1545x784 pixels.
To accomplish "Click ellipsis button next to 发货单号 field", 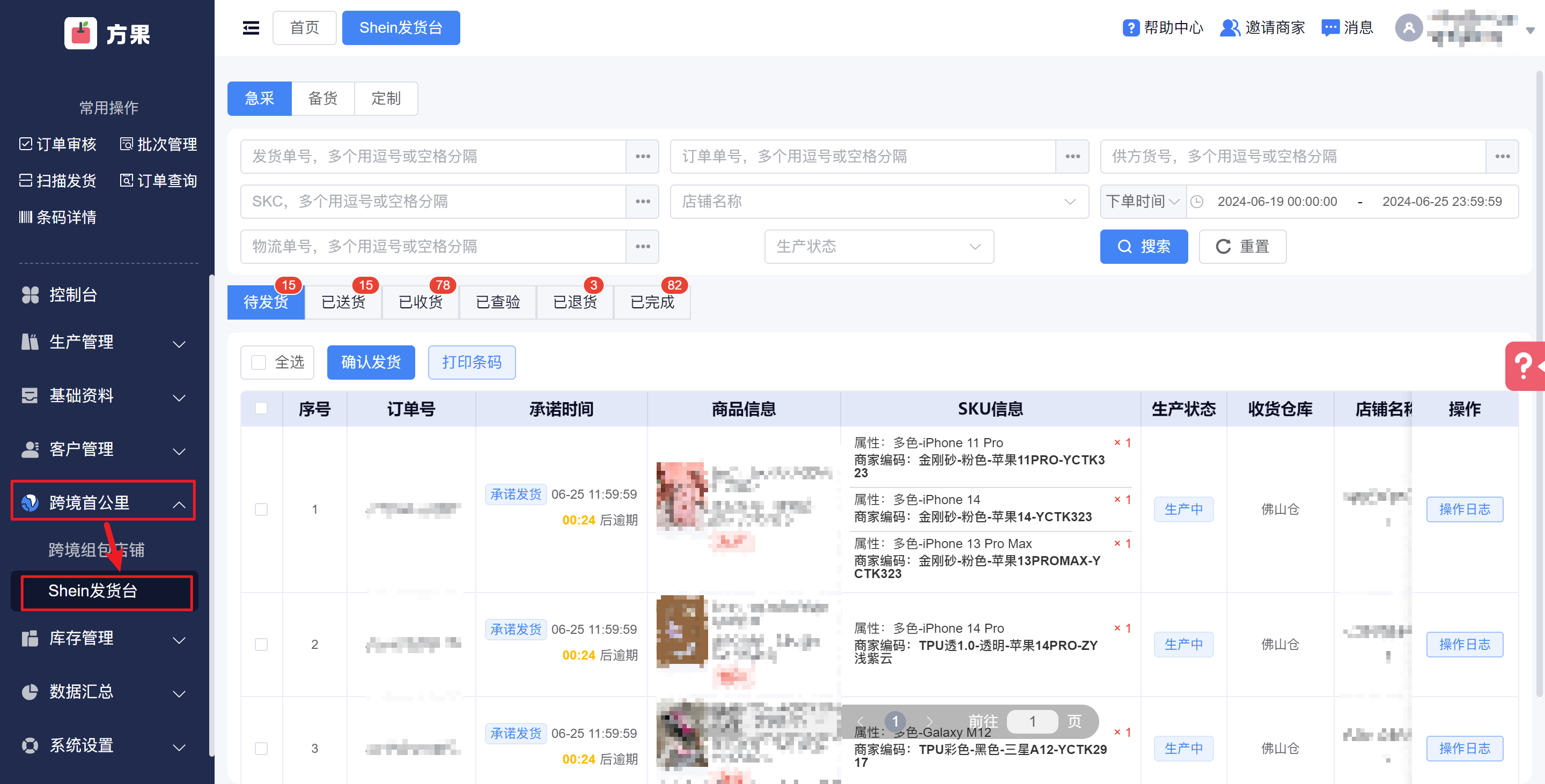I will click(x=642, y=157).
